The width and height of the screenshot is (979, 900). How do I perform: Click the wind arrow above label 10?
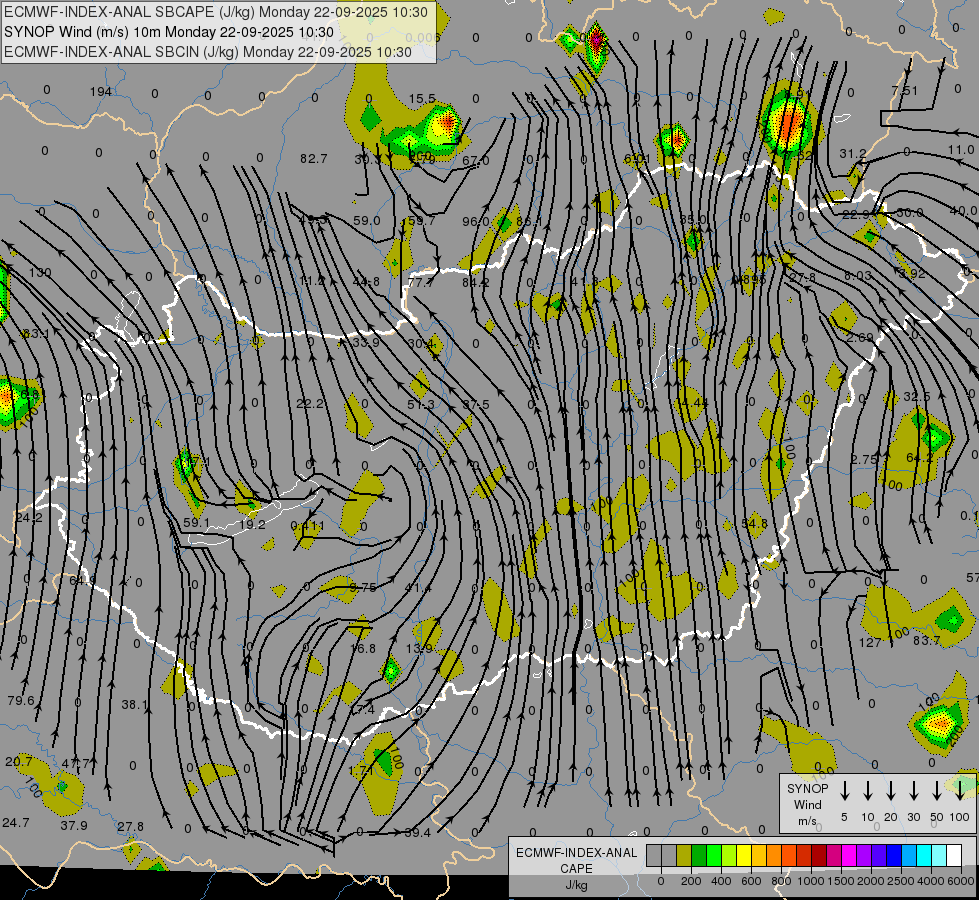tap(867, 791)
